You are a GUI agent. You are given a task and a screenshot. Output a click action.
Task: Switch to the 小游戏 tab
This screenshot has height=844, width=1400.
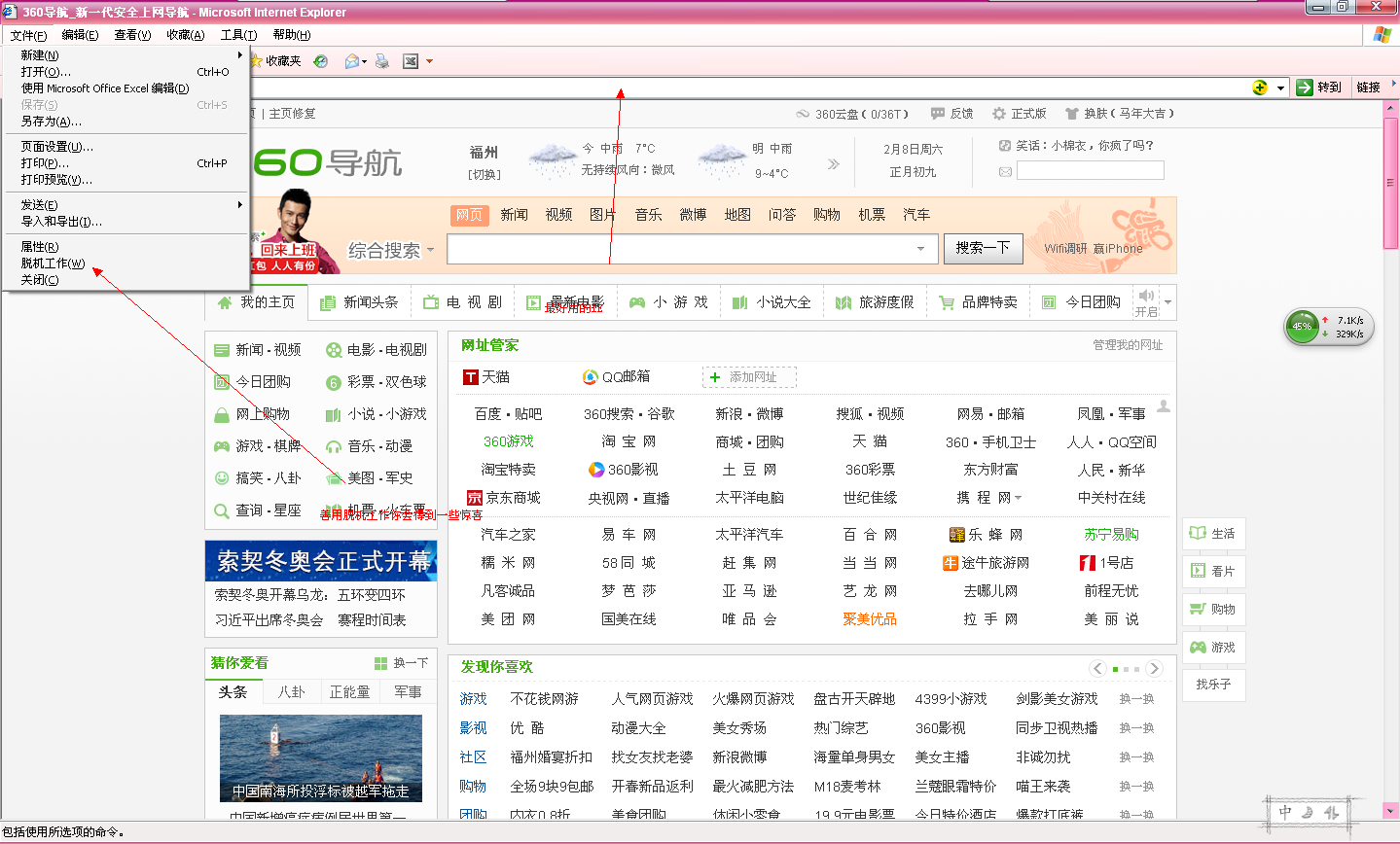(668, 302)
